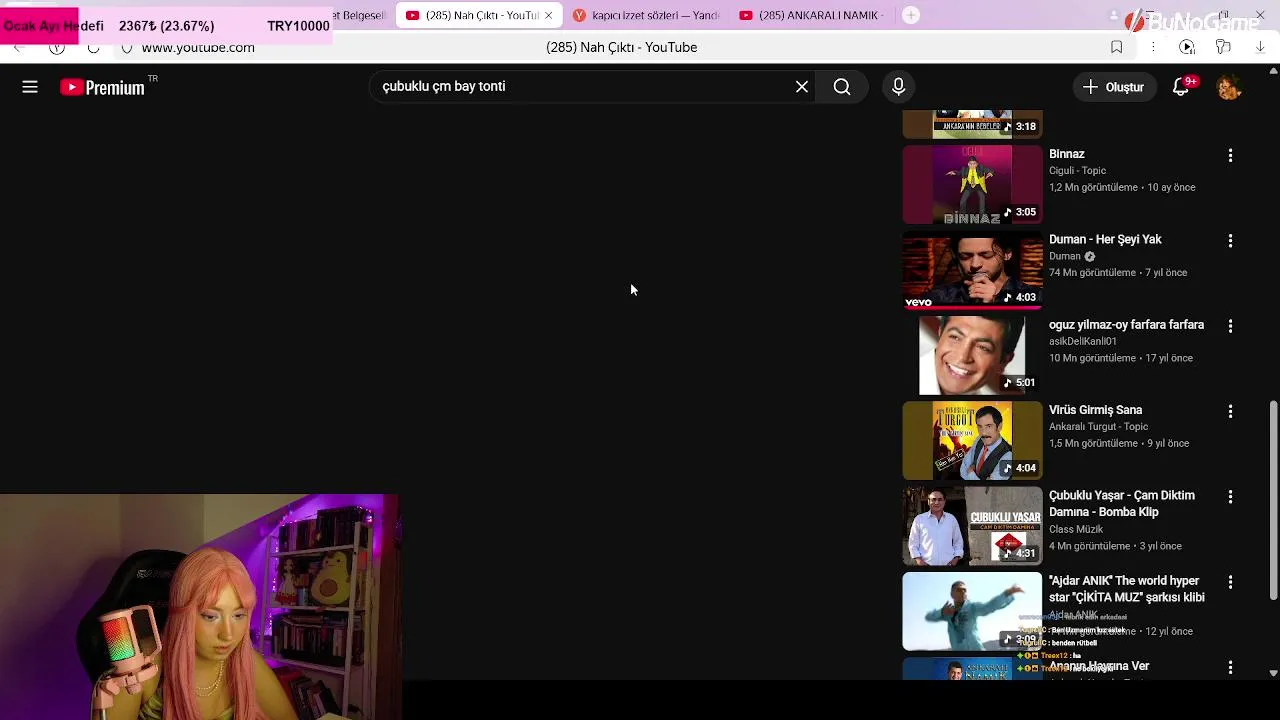Open the address bar kebab menu
The height and width of the screenshot is (720, 1280).
[x=1153, y=47]
